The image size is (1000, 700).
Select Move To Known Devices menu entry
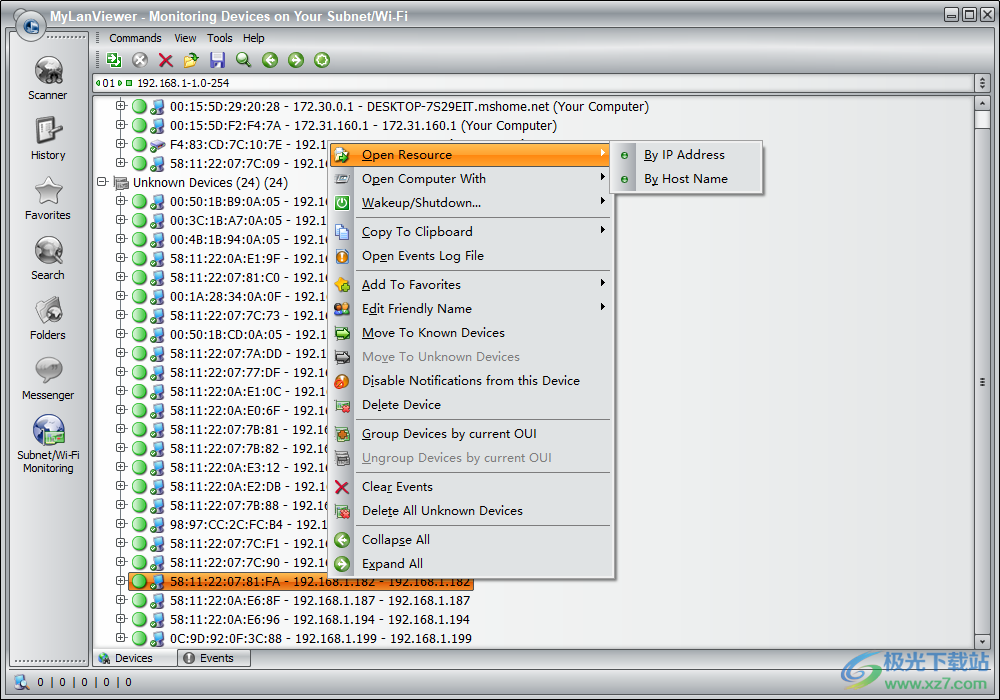433,333
